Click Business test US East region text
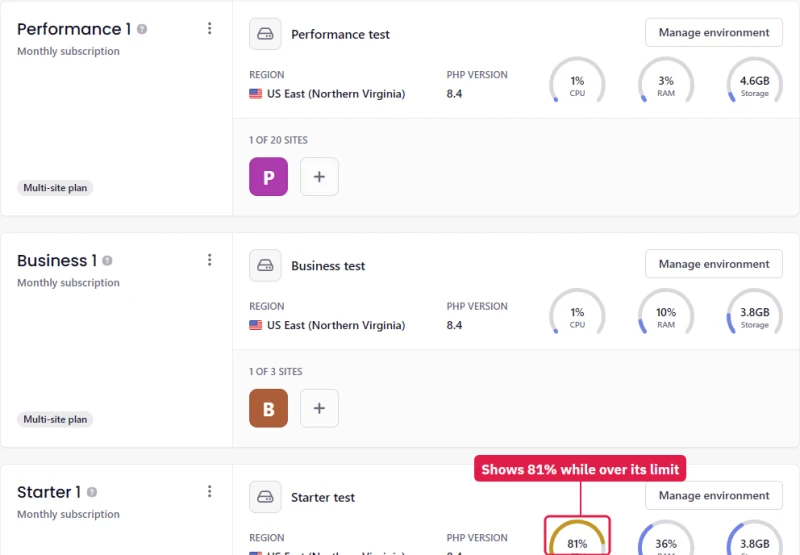Screen dimensions: 800x555 coord(336,325)
